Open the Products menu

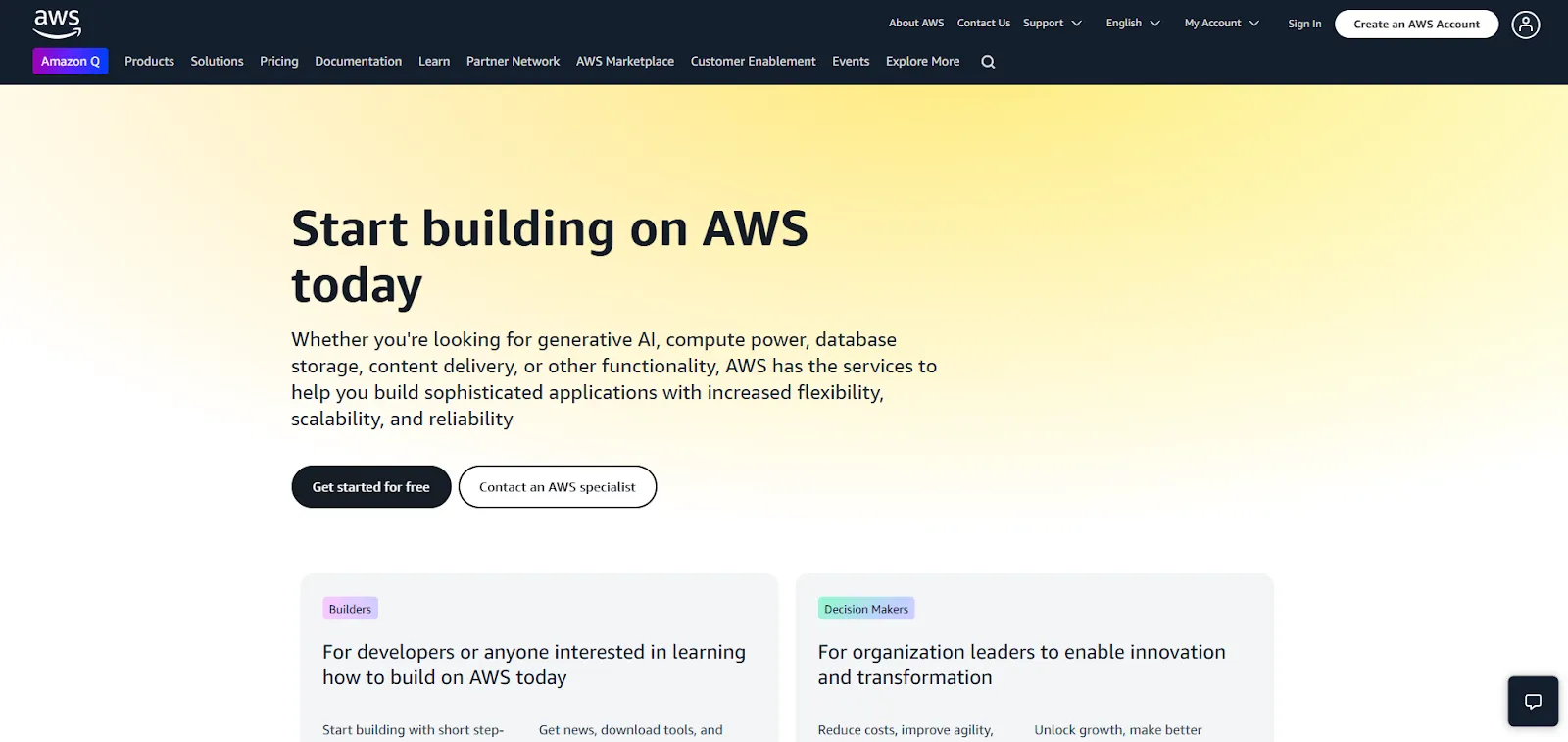pyautogui.click(x=149, y=61)
